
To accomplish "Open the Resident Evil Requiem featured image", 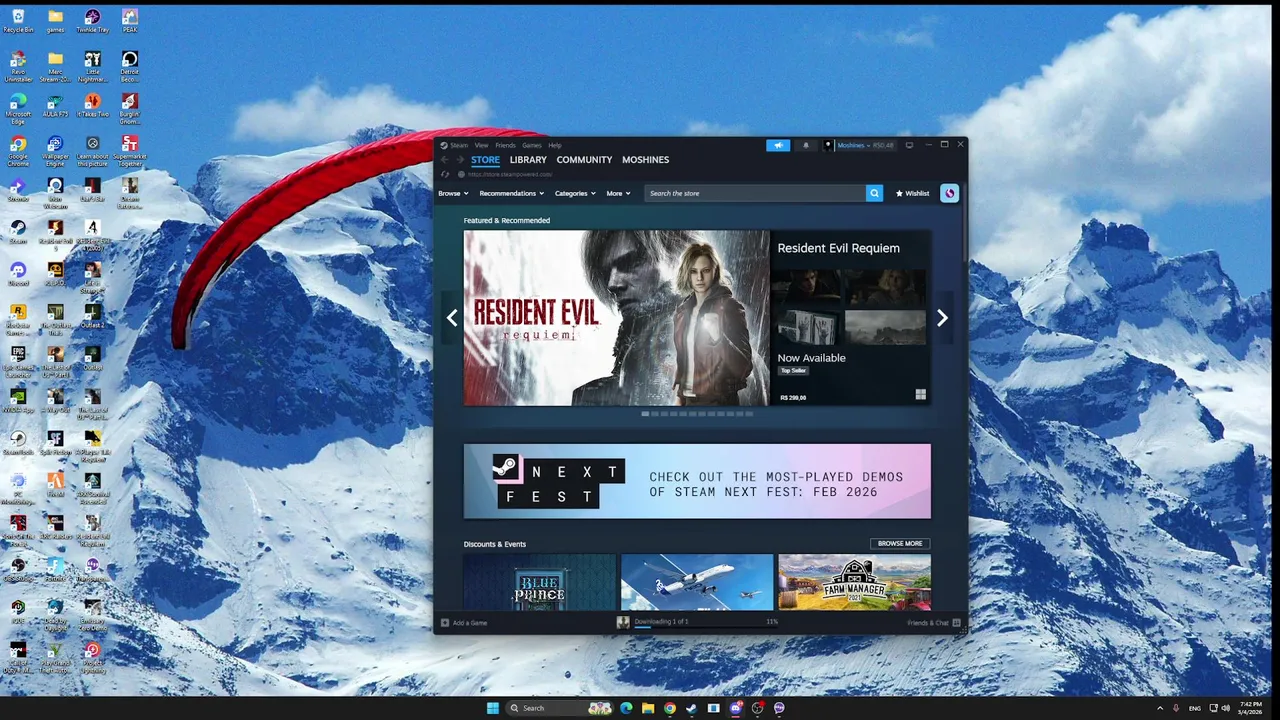I will (x=616, y=318).
